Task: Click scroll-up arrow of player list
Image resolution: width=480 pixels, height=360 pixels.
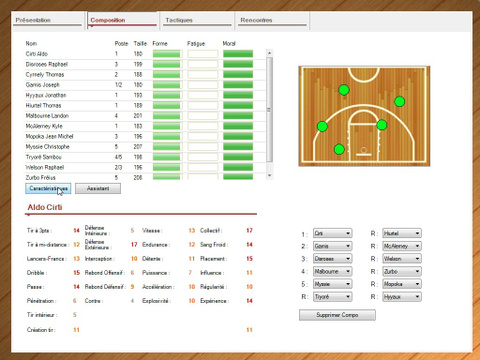Action: (x=270, y=53)
